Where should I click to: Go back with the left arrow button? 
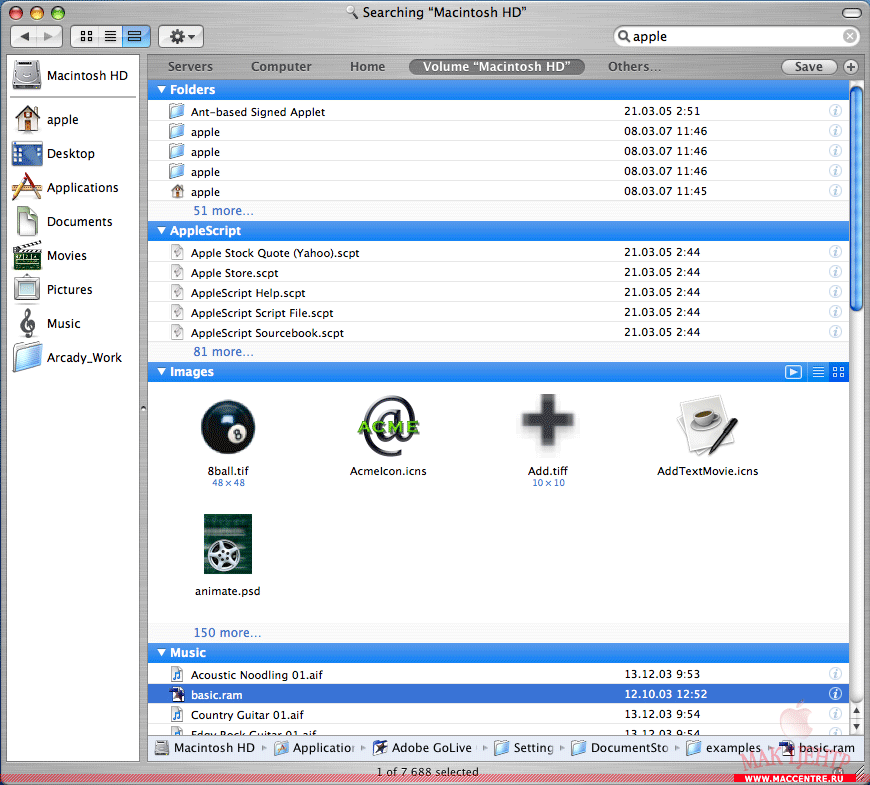(24, 37)
